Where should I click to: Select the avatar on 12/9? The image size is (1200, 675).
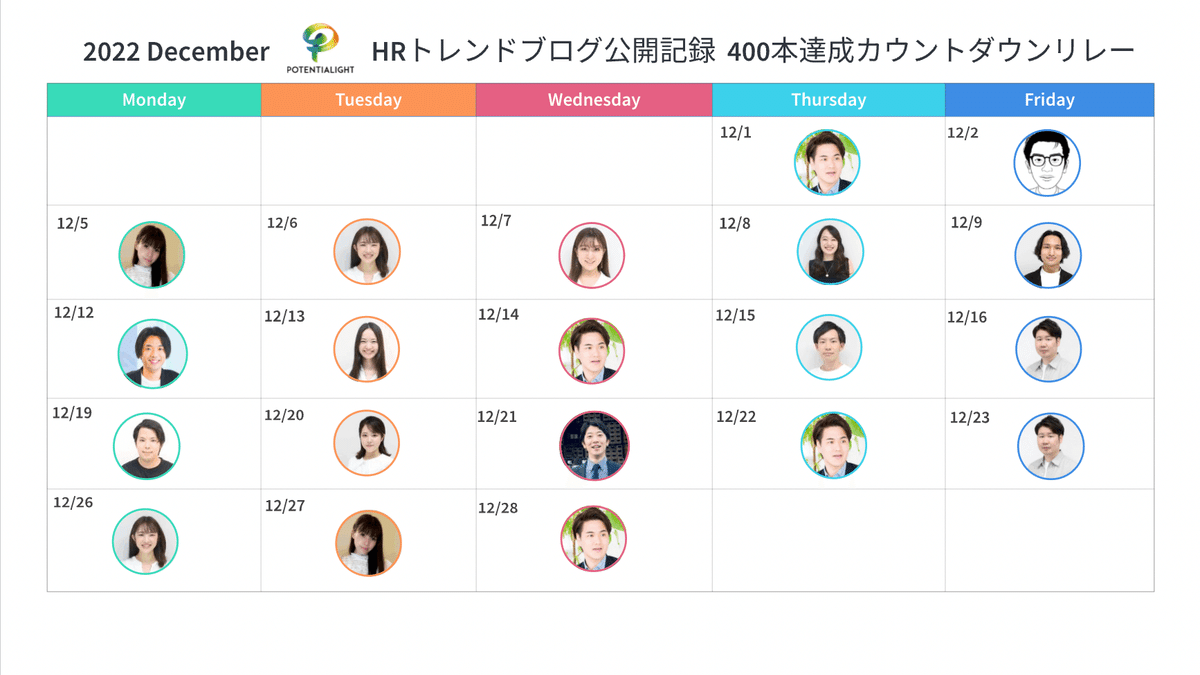point(1048,255)
